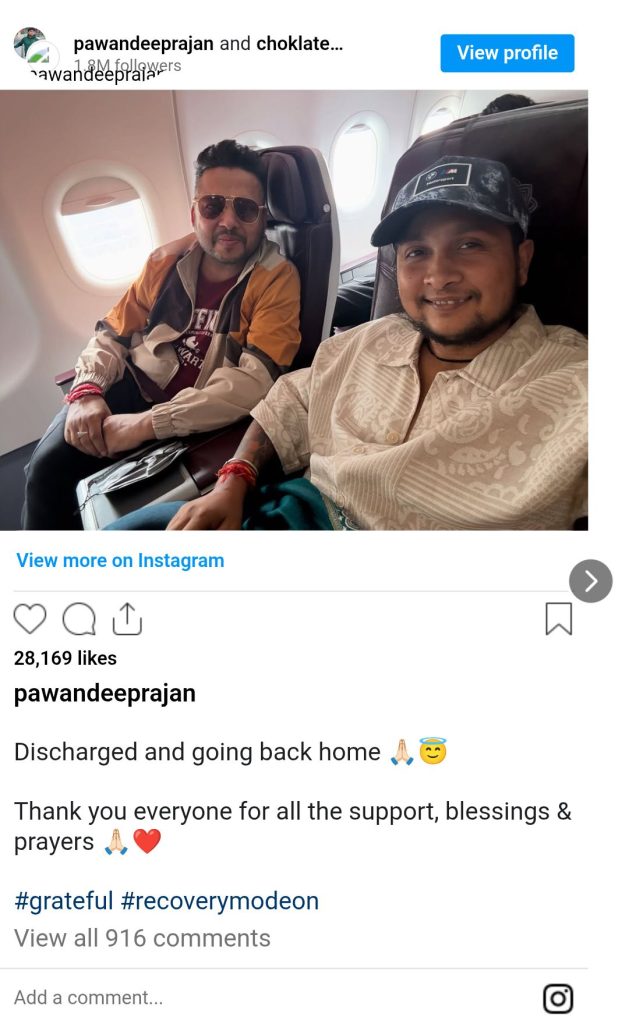
Task: Click the Instagram logo icon
Action: pyautogui.click(x=558, y=999)
